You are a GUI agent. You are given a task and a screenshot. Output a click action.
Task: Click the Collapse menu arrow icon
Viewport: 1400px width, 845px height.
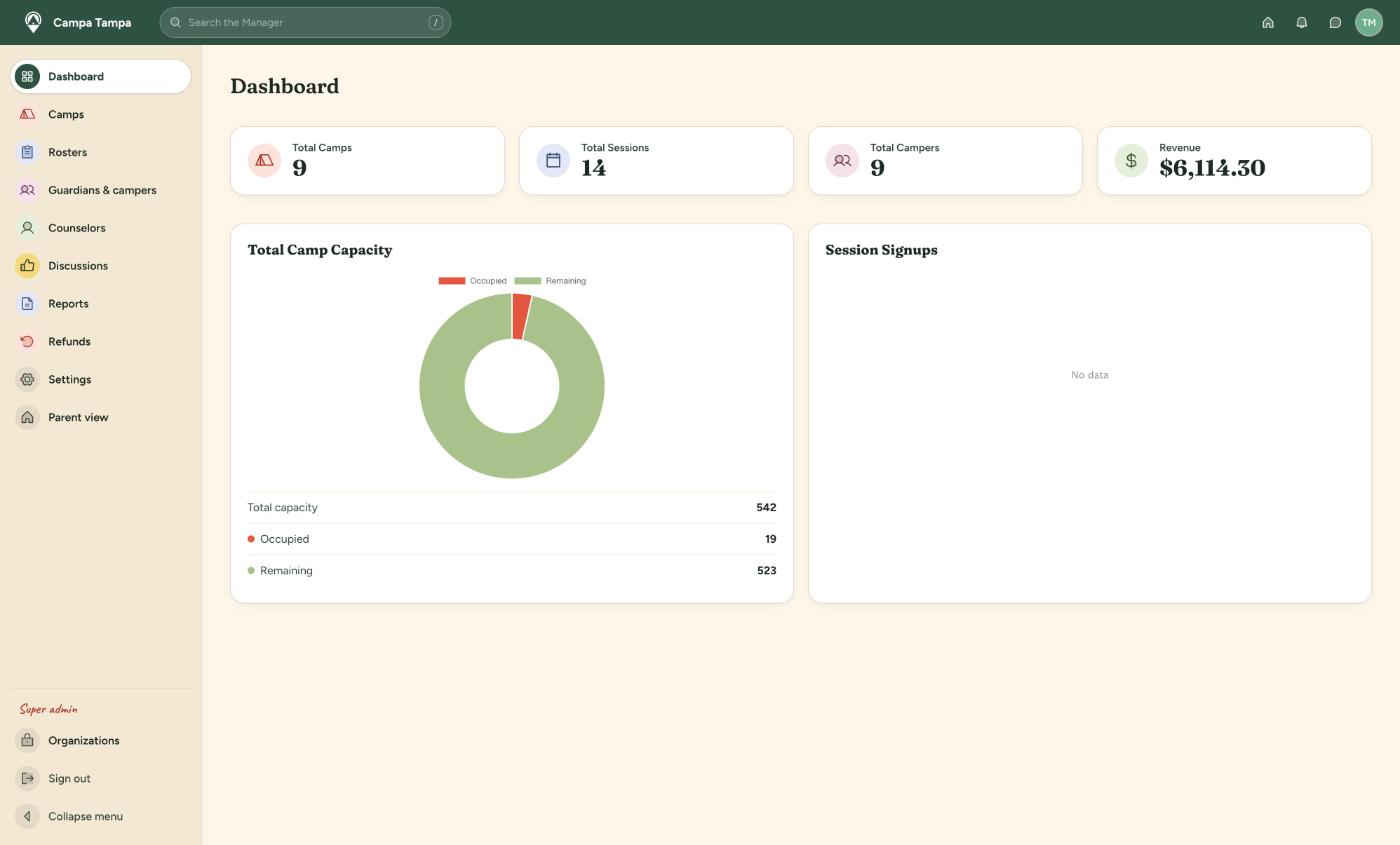pyautogui.click(x=27, y=817)
